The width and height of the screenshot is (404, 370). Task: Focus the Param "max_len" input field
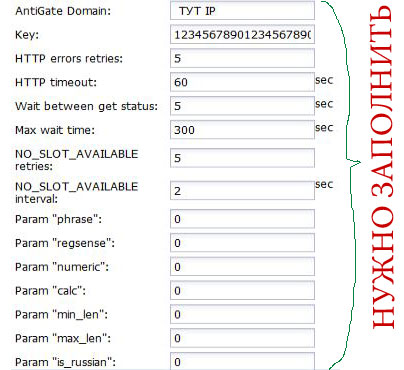pyautogui.click(x=242, y=338)
